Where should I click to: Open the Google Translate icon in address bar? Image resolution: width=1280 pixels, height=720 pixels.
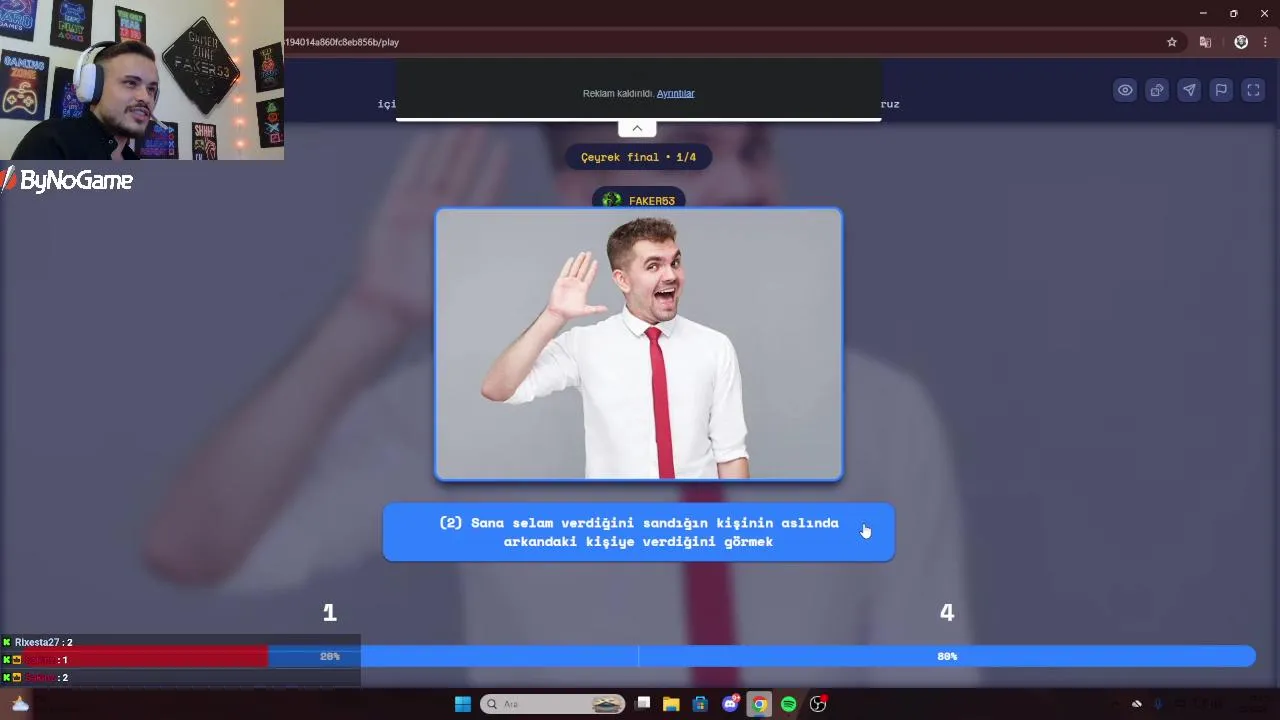[x=1205, y=42]
